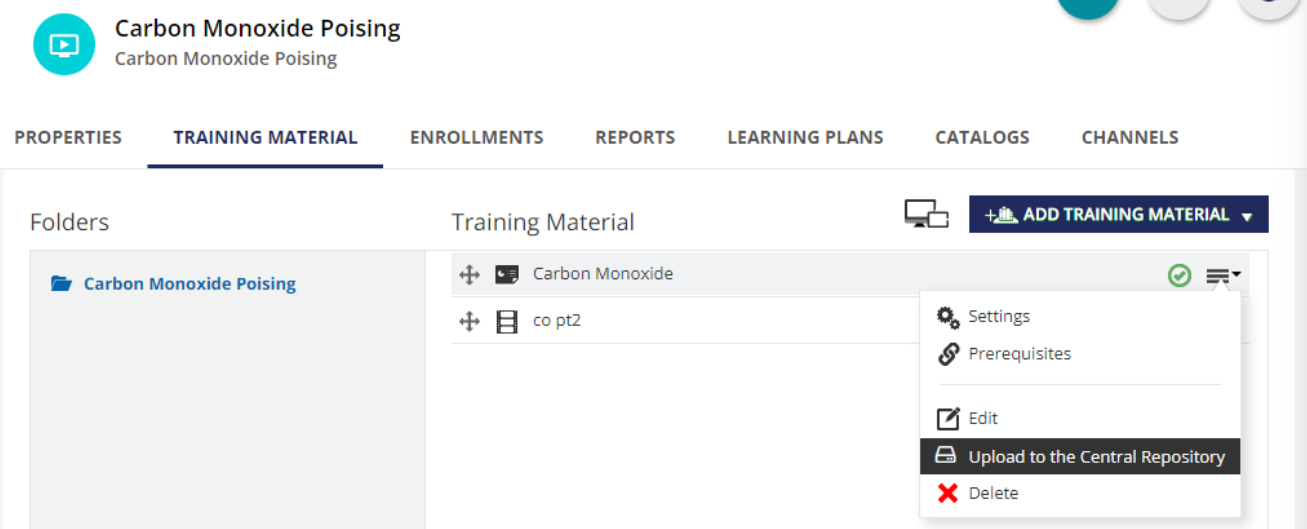
Task: Click the green published checkmark icon
Action: [1180, 275]
